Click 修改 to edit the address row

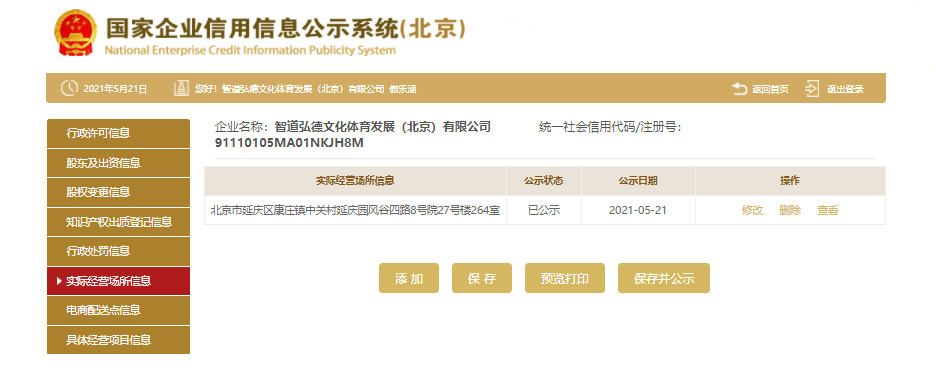pos(753,210)
